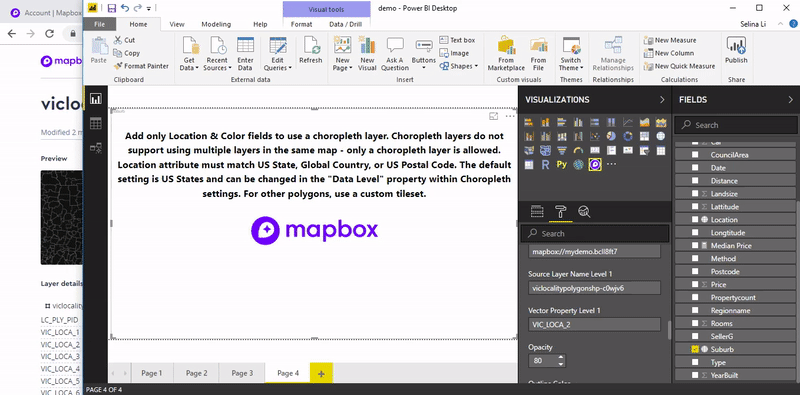Select the ArcGIS map visual icon
Screen dimensions: 800x395
tap(578, 164)
